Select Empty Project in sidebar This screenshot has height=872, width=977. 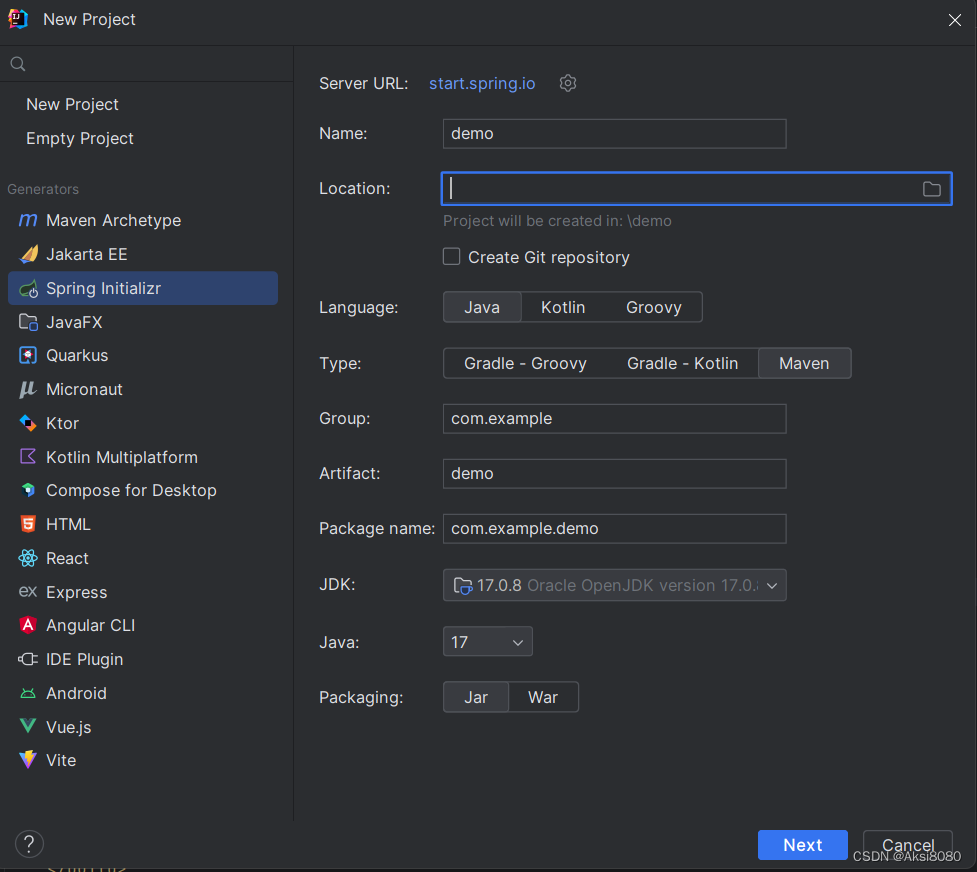pos(80,138)
